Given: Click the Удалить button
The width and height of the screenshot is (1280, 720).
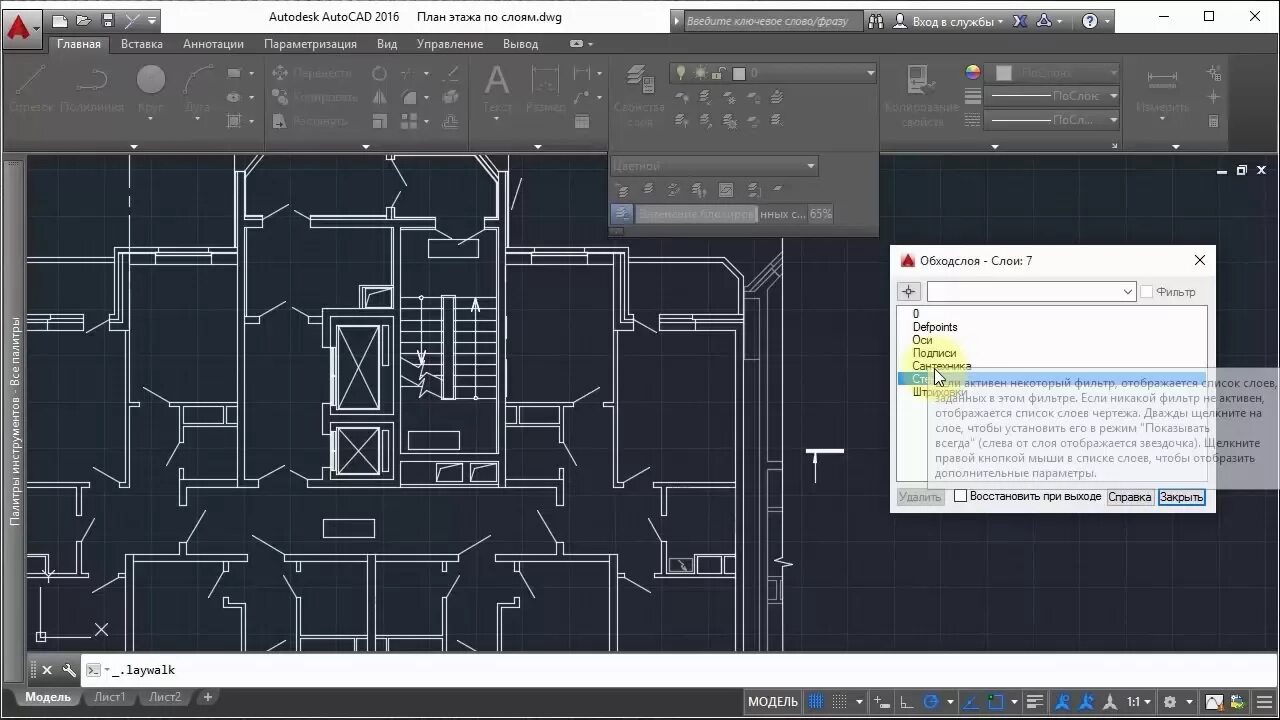Looking at the screenshot, I should 920,497.
